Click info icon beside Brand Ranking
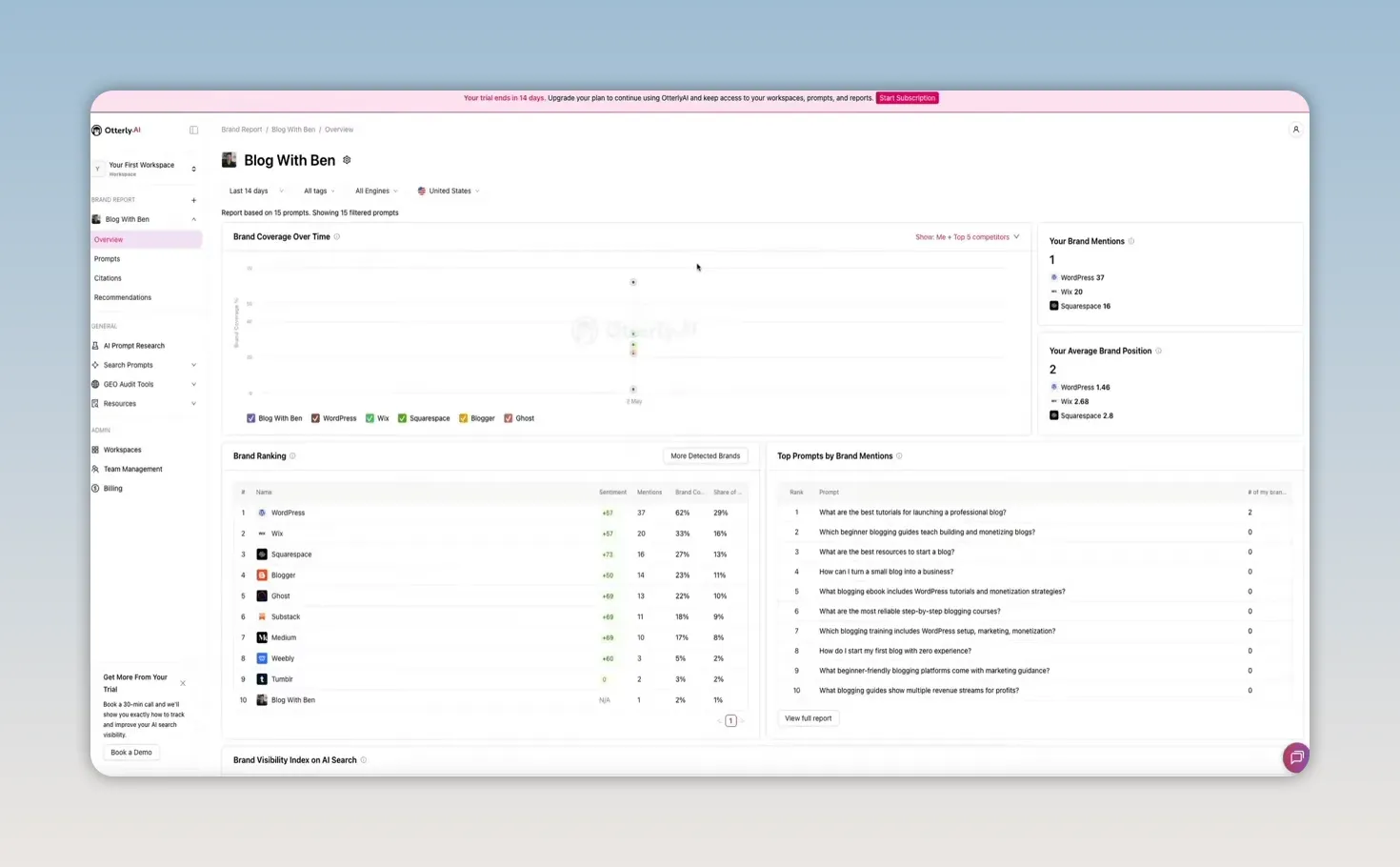 click(292, 456)
